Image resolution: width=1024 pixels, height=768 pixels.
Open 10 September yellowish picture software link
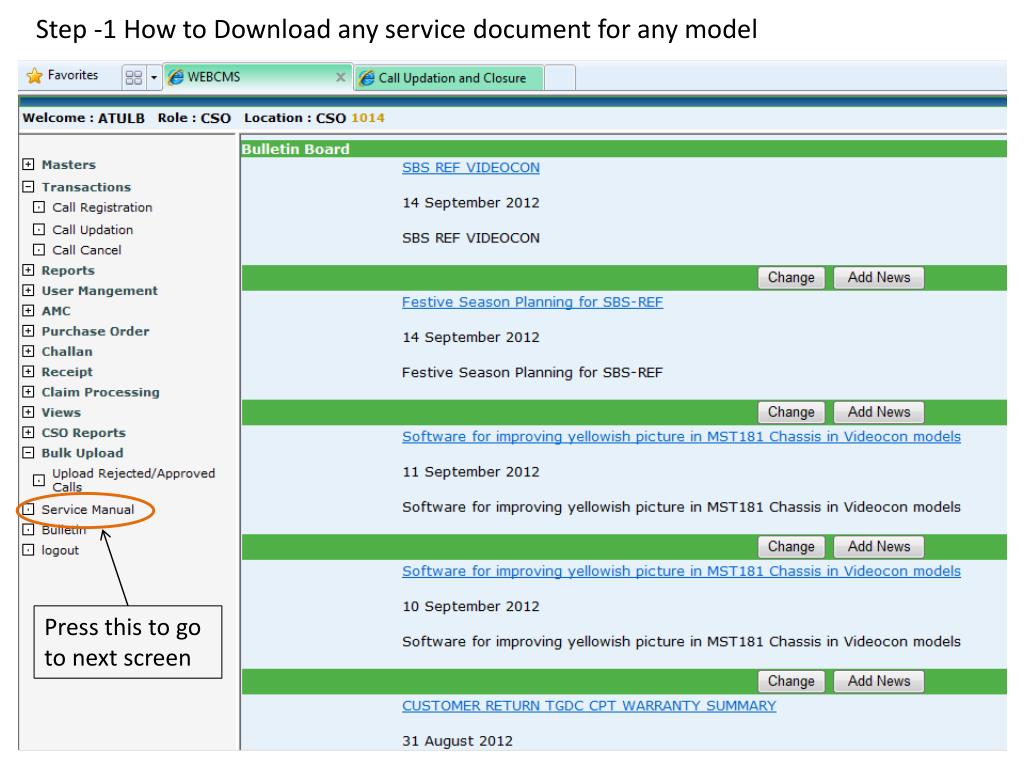click(x=681, y=571)
